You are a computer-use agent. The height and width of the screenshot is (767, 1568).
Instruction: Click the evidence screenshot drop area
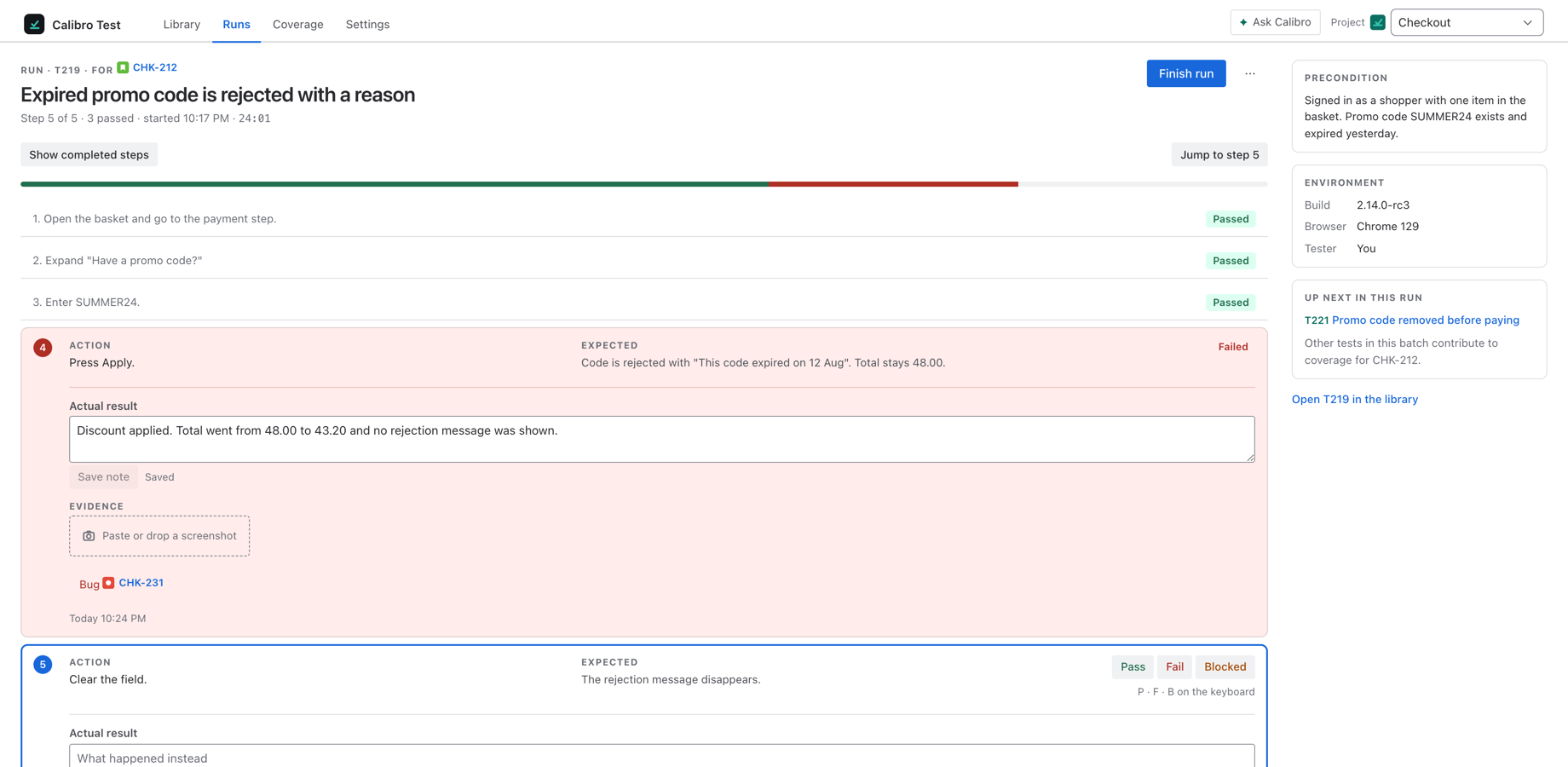(159, 536)
